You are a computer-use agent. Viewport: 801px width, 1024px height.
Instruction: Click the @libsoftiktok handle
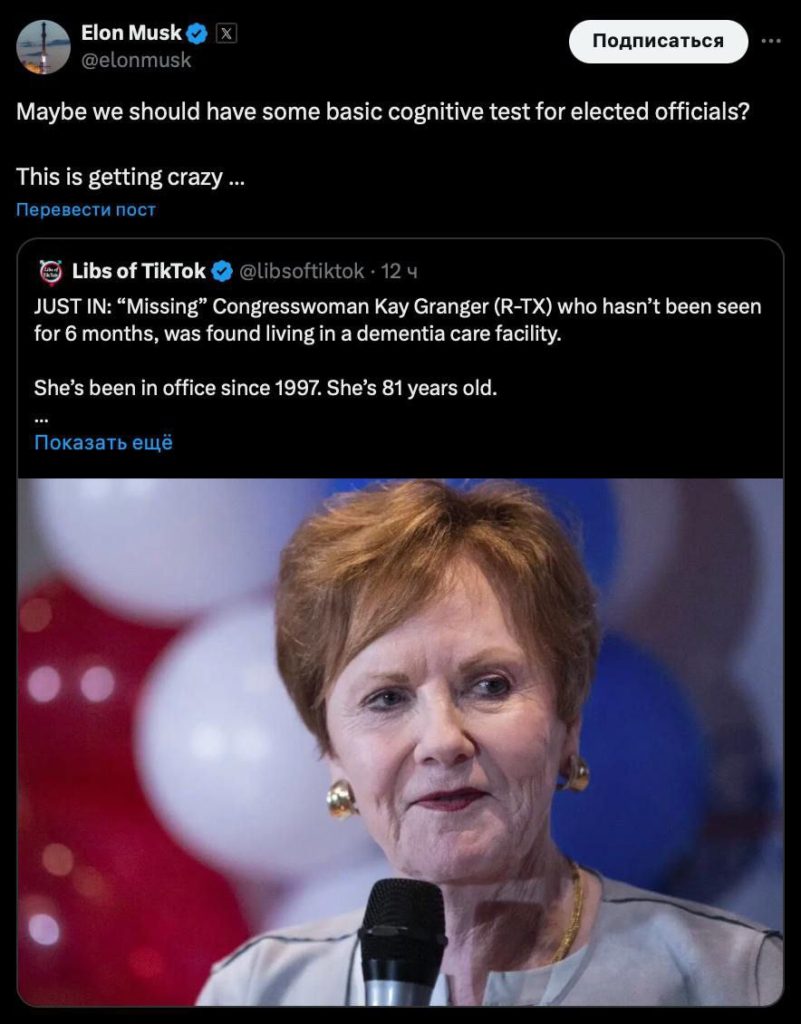coord(302,271)
